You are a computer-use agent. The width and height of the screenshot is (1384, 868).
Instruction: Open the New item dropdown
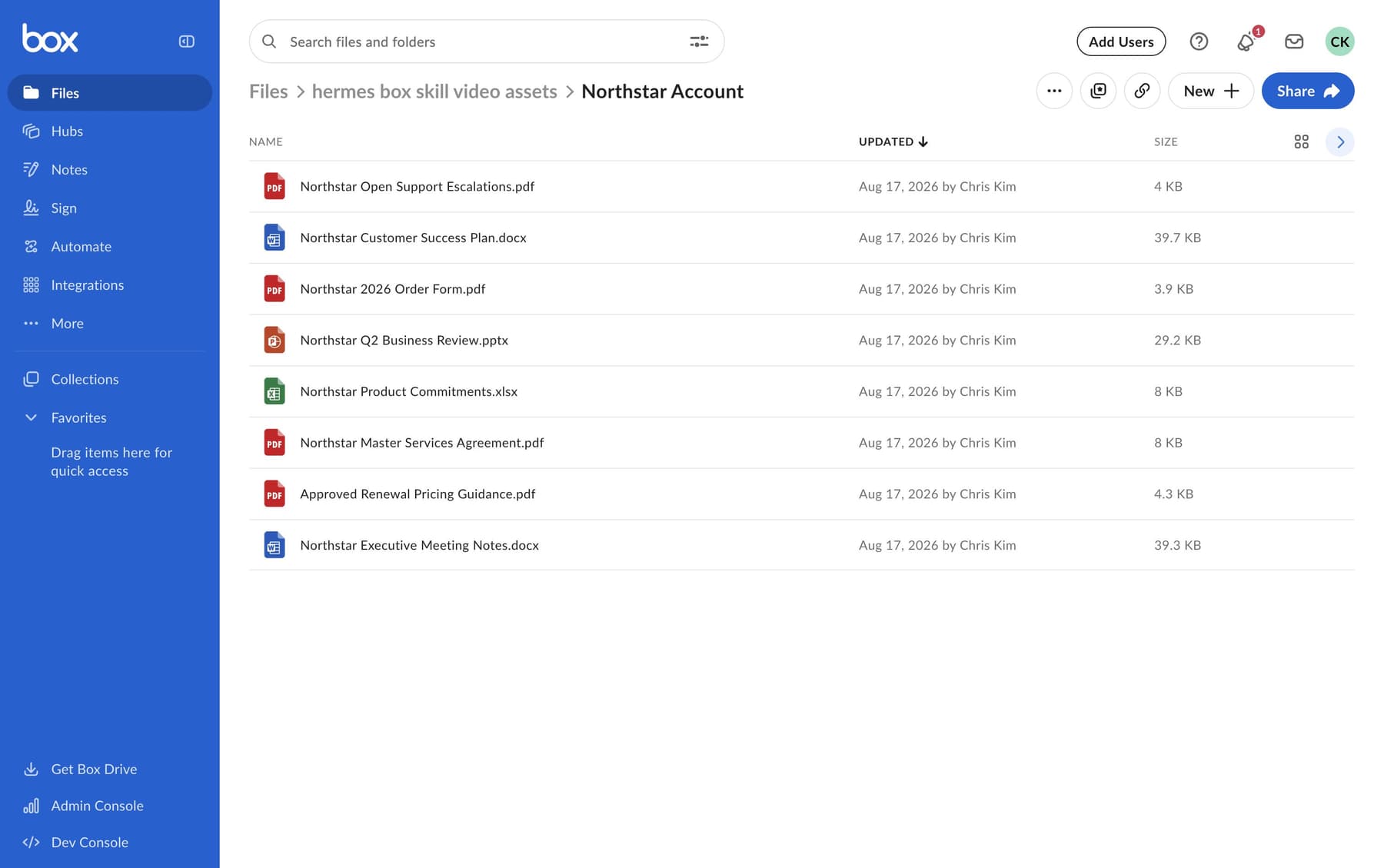point(1210,91)
